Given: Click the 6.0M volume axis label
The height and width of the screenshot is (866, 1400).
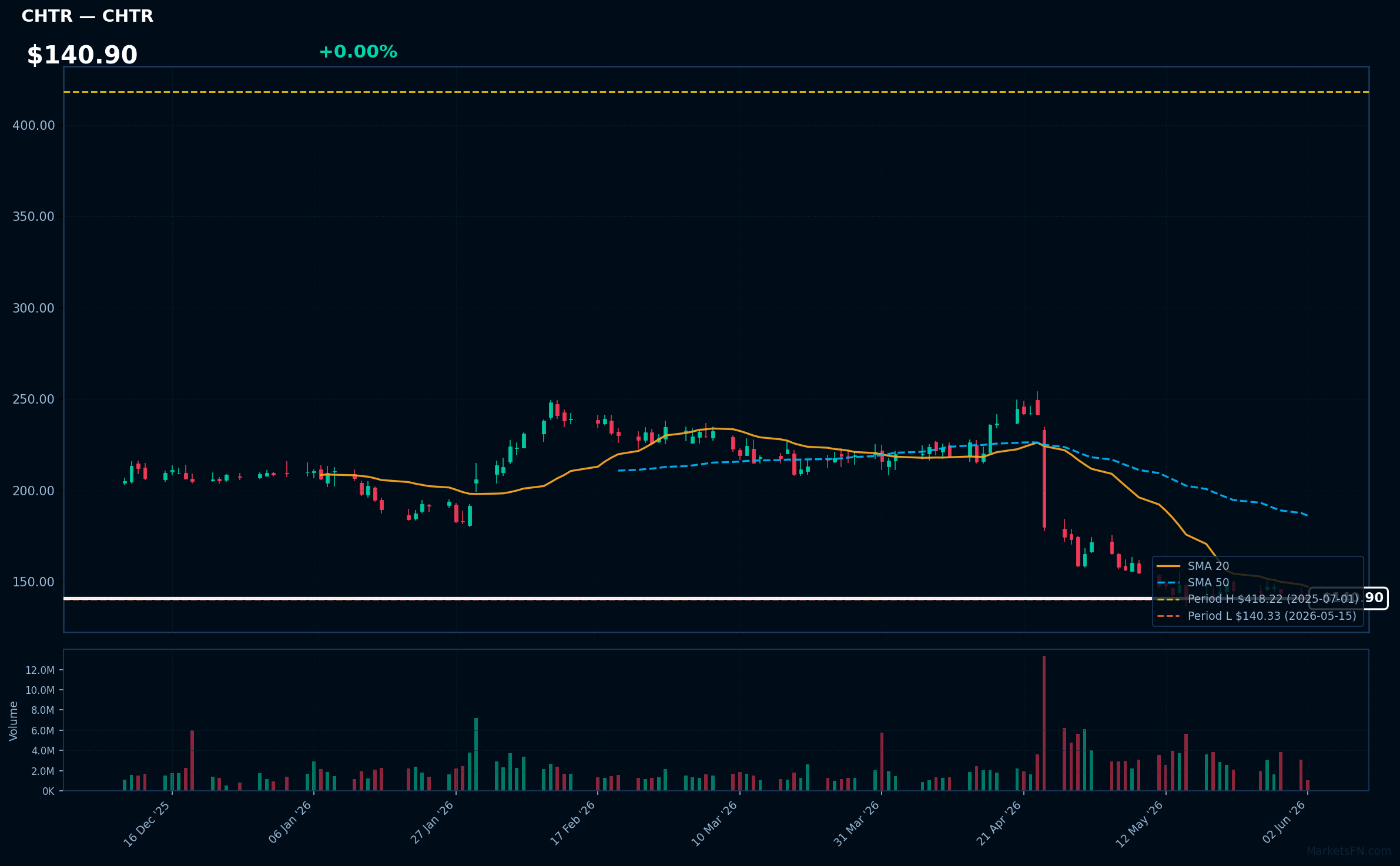Looking at the screenshot, I should (42, 731).
